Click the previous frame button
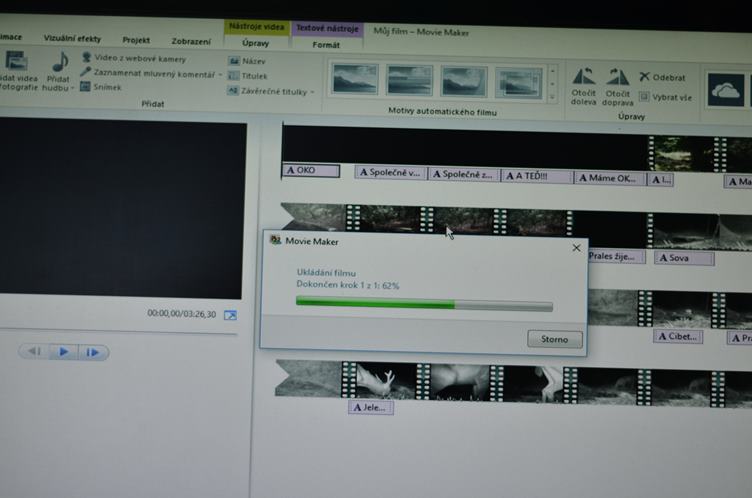This screenshot has width=752, height=498. pos(34,352)
